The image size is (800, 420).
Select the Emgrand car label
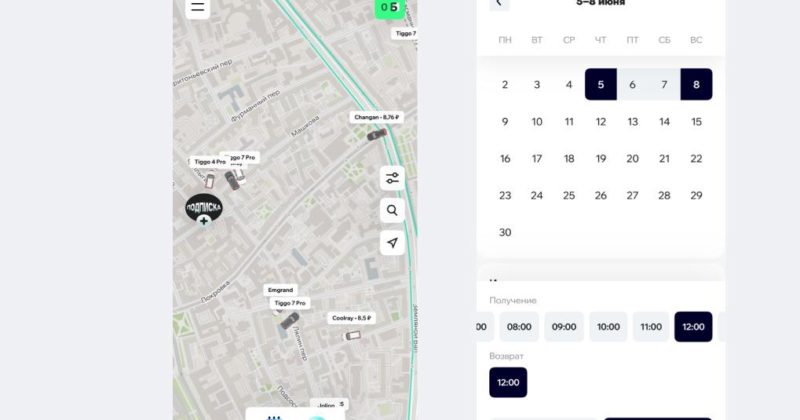click(281, 290)
